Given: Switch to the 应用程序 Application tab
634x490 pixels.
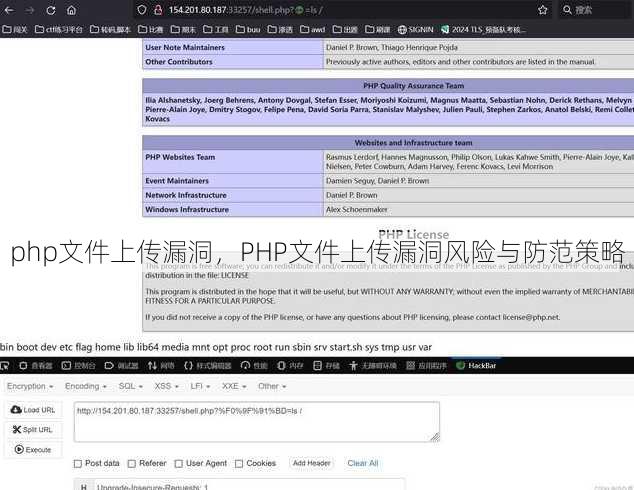Looking at the screenshot, I should tap(426, 366).
